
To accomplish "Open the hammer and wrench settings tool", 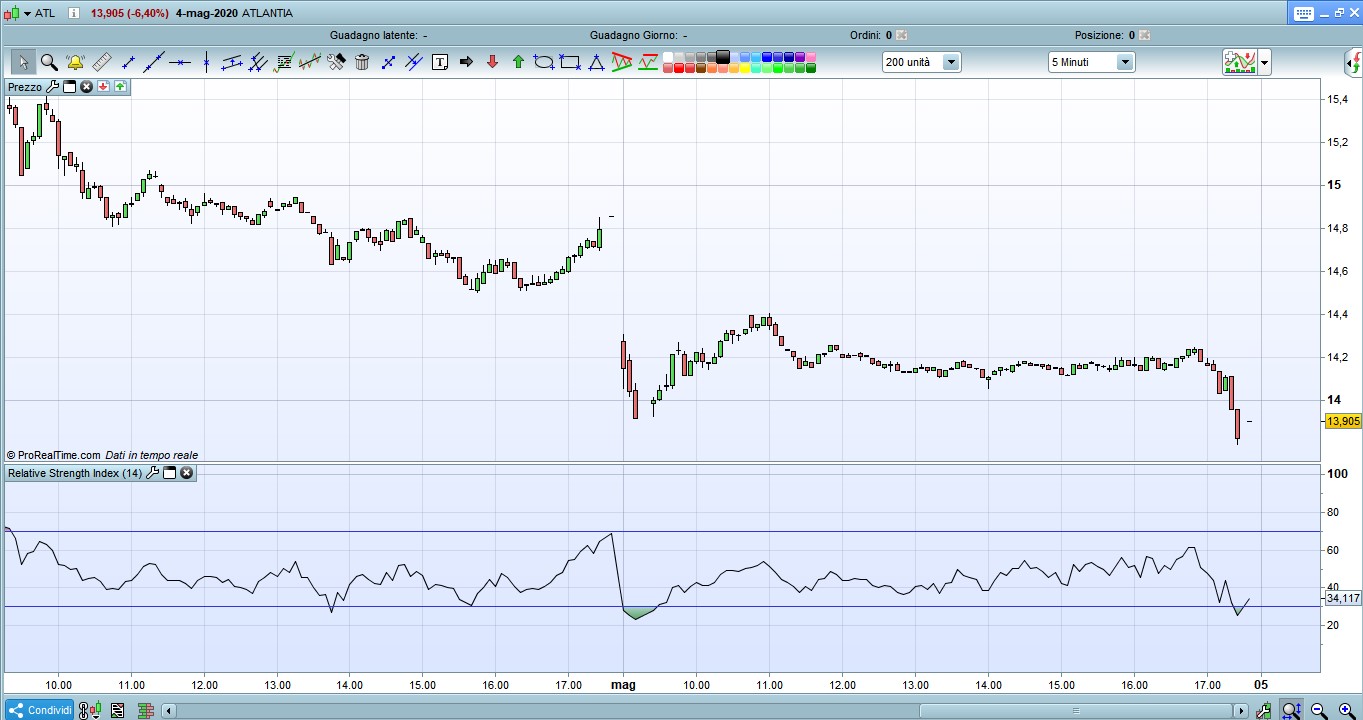I will 336,62.
